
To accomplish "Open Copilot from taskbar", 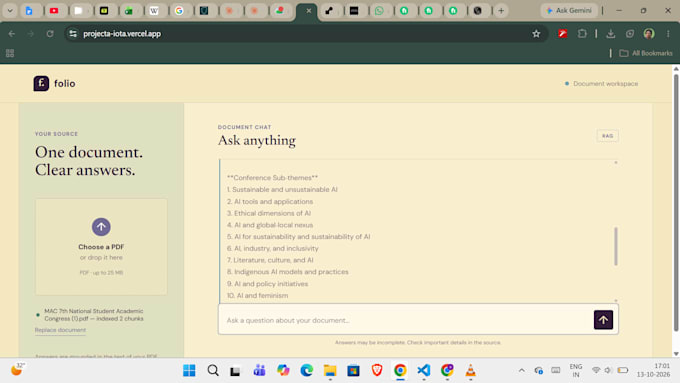I will [x=283, y=370].
